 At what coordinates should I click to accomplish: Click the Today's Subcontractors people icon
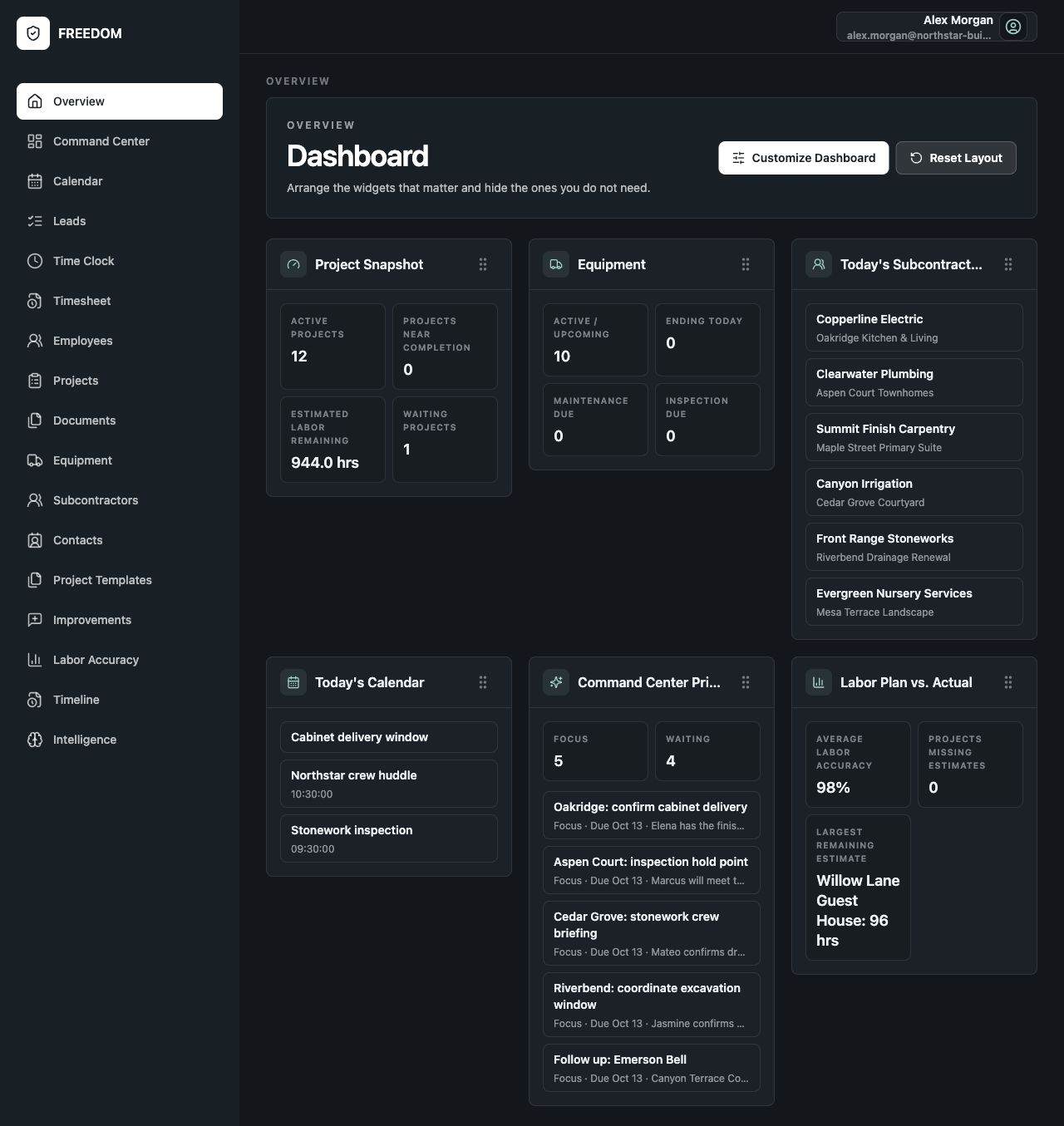pos(819,264)
